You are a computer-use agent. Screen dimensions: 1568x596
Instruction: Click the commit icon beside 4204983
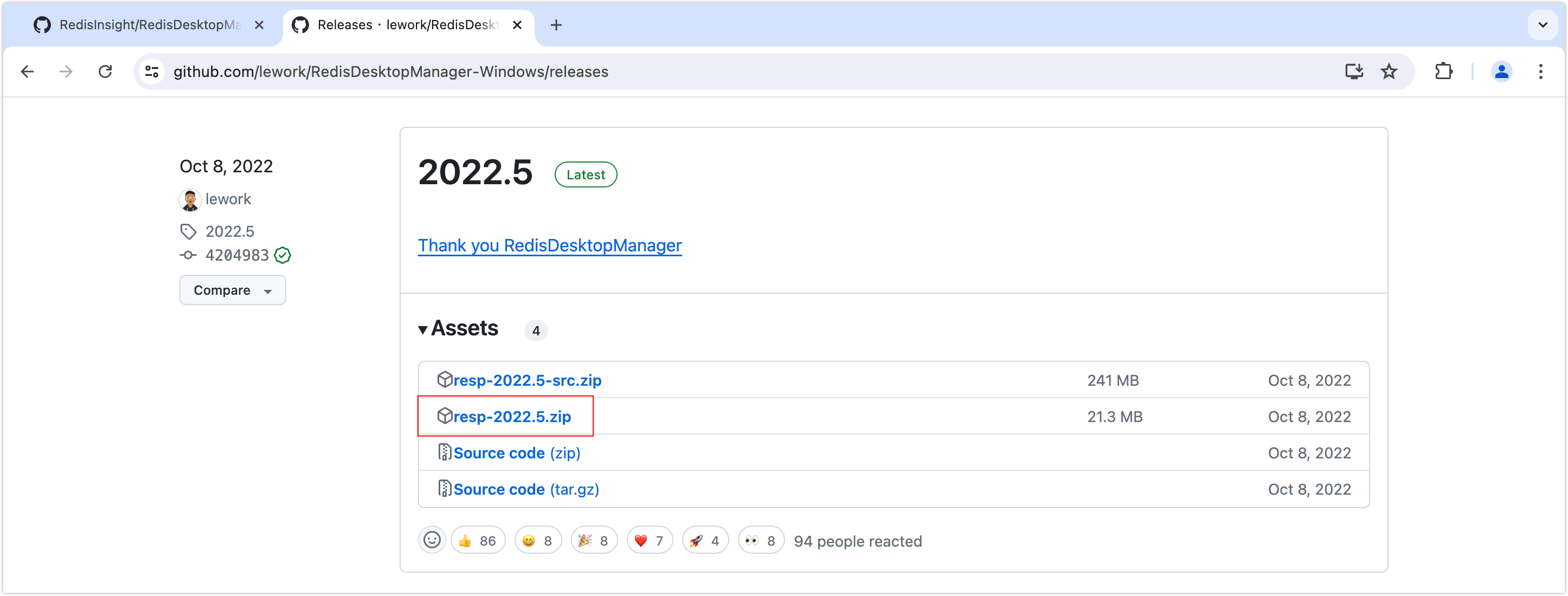[x=188, y=255]
